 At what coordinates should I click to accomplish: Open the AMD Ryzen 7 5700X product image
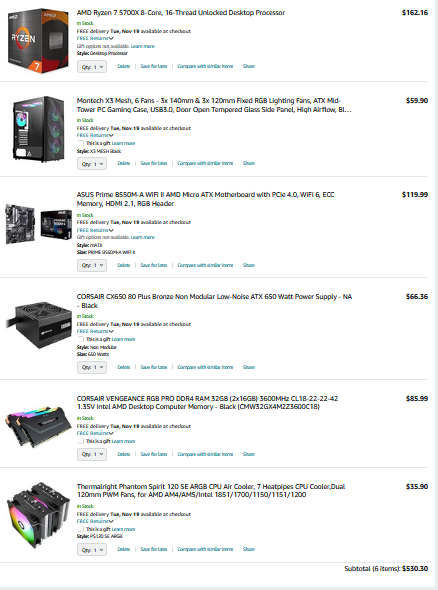click(38, 40)
